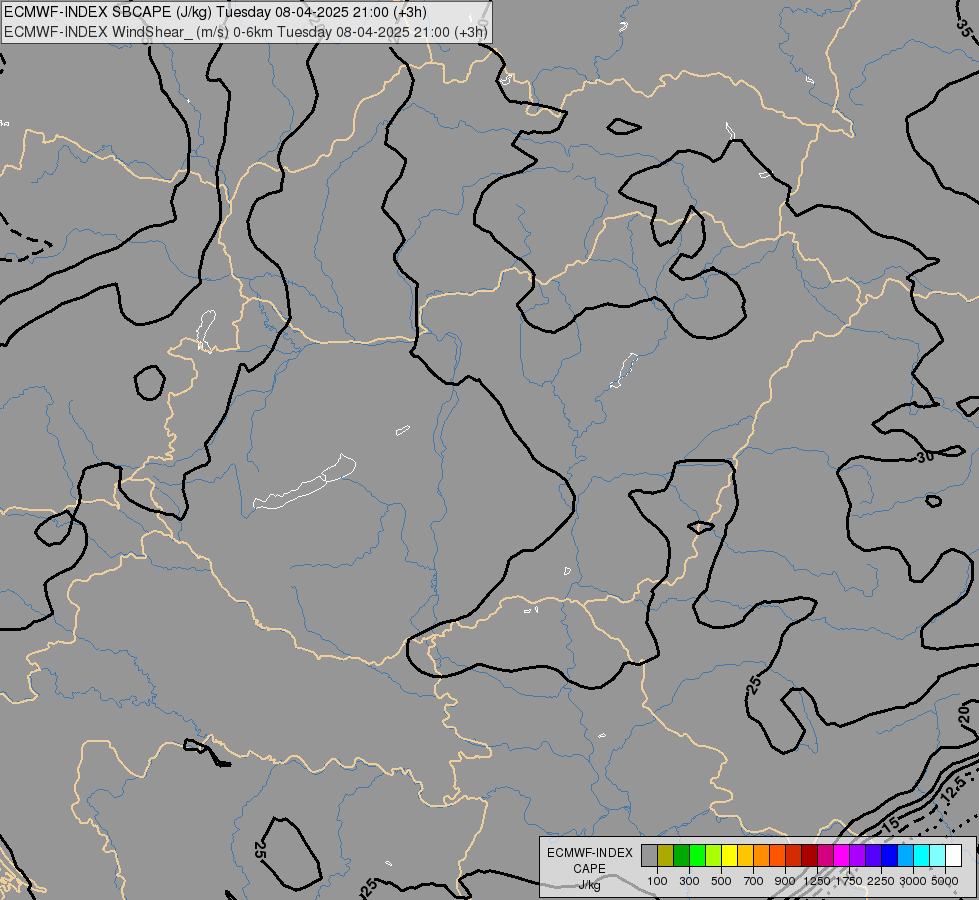Pick the dark red legend swatch
The height and width of the screenshot is (900, 979).
tap(809, 856)
